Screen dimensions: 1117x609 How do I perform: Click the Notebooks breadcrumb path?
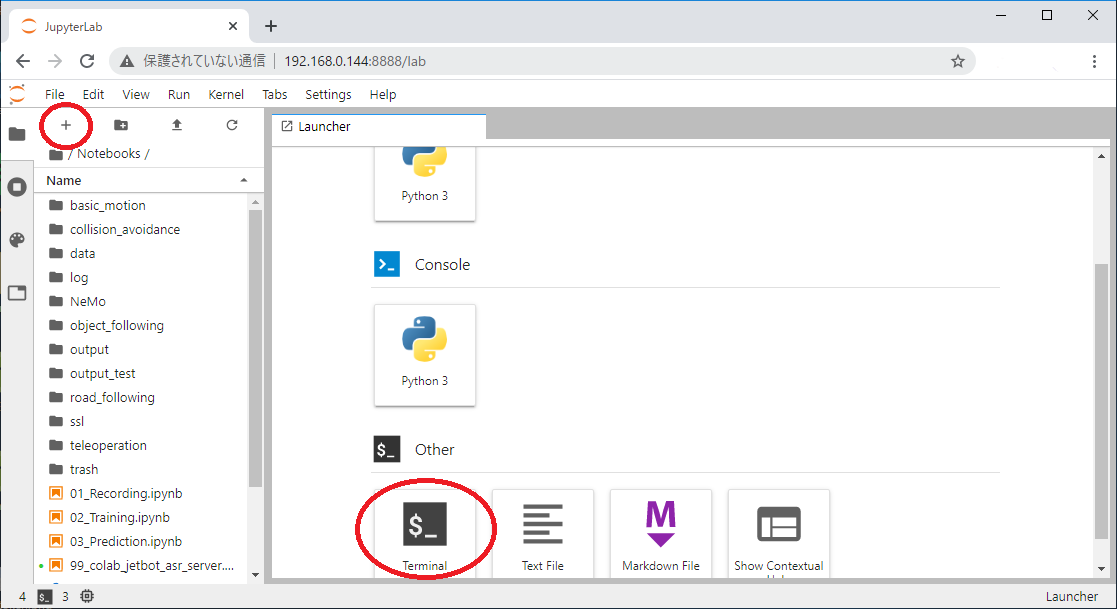[x=109, y=154]
